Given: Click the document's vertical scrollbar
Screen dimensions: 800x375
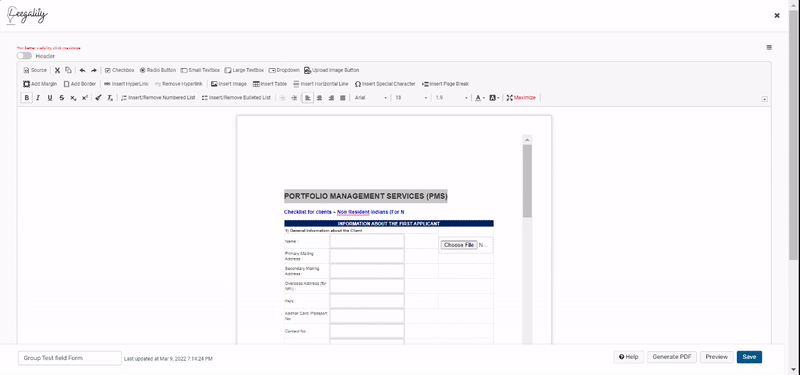Looking at the screenshot, I should (x=527, y=181).
